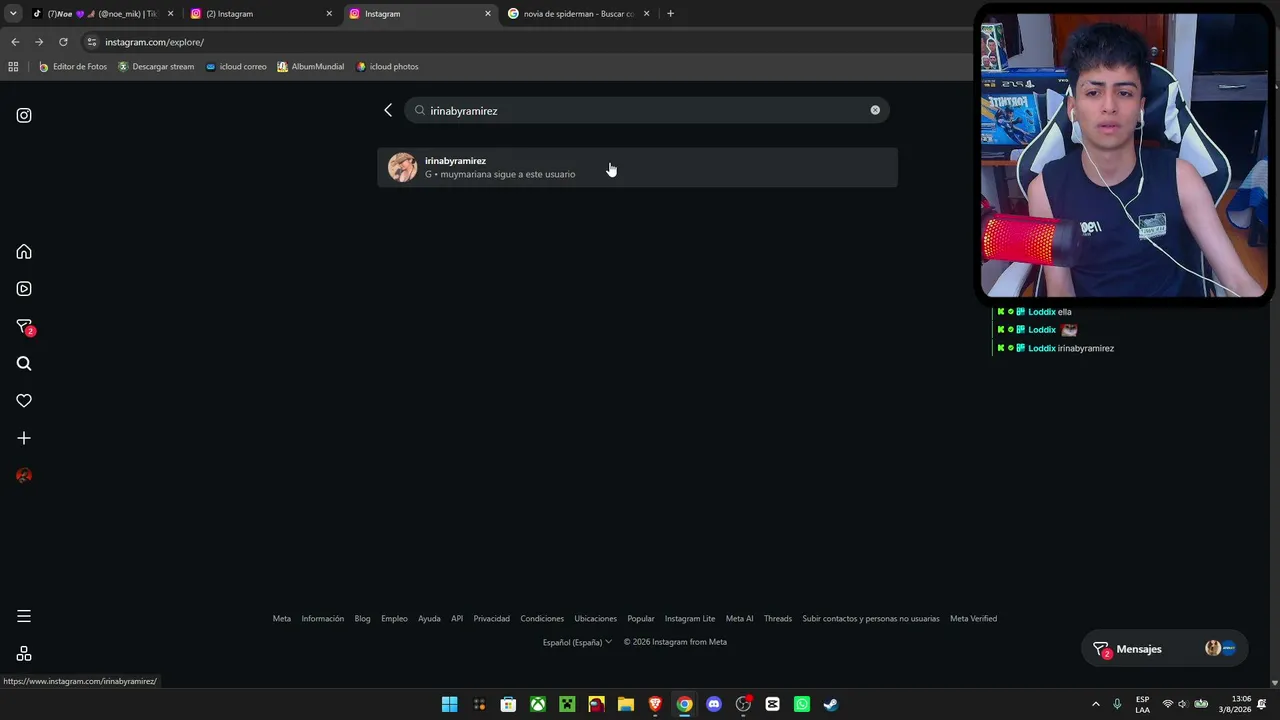Image resolution: width=1280 pixels, height=720 pixels.
Task: View site information icon in address bar
Action: click(92, 42)
